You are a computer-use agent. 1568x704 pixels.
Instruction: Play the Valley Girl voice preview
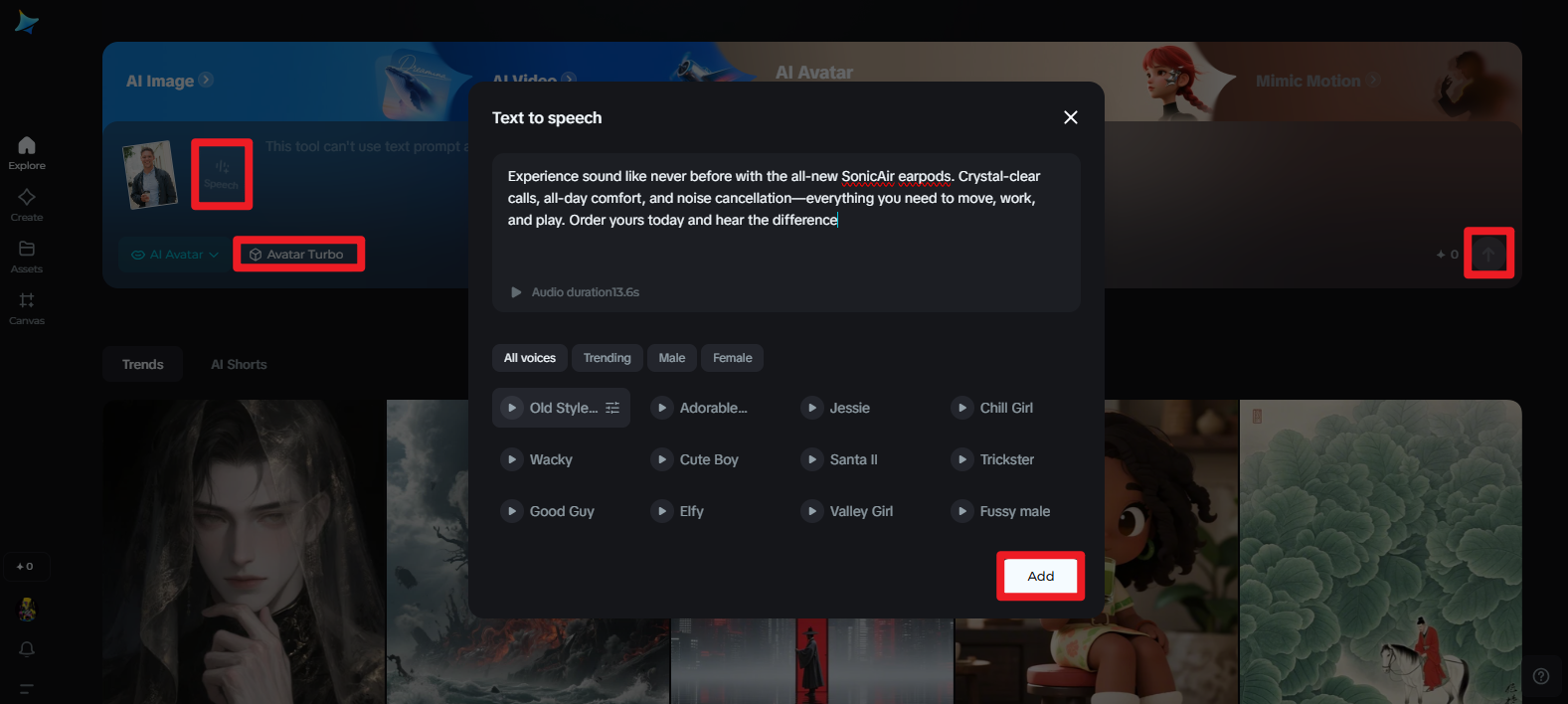point(812,511)
